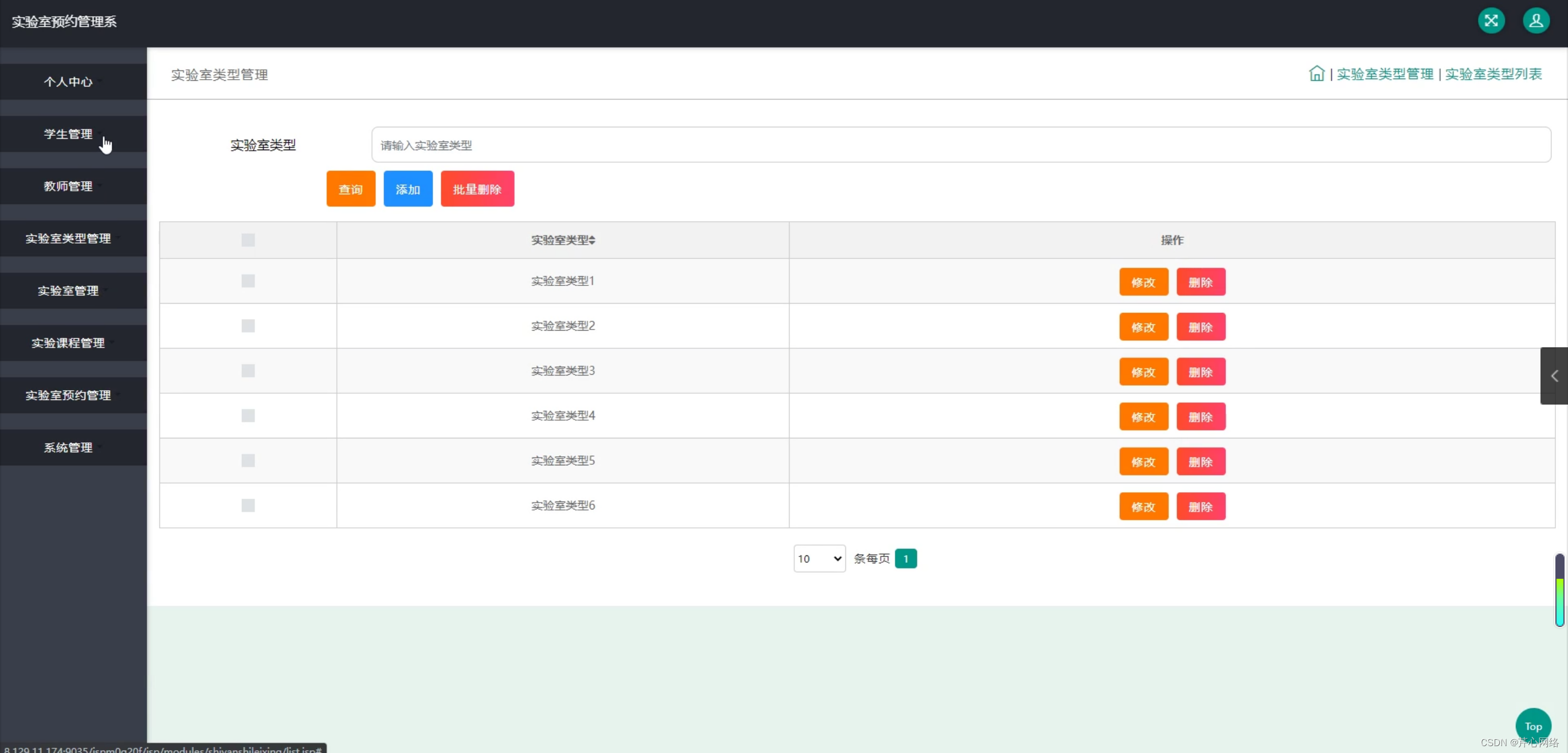Click the fullscreen toggle icon in header
This screenshot has width=1568, height=753.
pyautogui.click(x=1491, y=21)
